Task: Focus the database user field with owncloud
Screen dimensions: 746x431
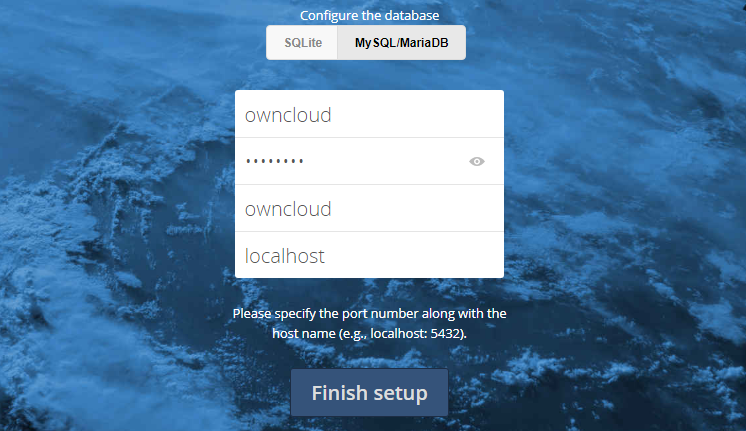Action: click(369, 114)
